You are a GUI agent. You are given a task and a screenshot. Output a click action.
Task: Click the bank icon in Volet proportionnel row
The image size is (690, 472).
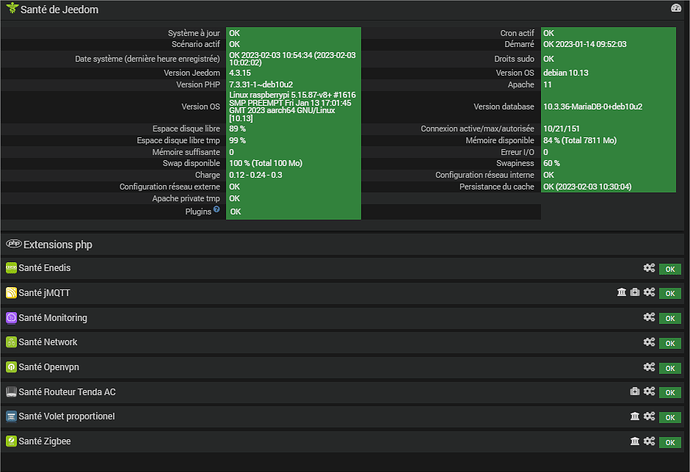pyautogui.click(x=635, y=417)
